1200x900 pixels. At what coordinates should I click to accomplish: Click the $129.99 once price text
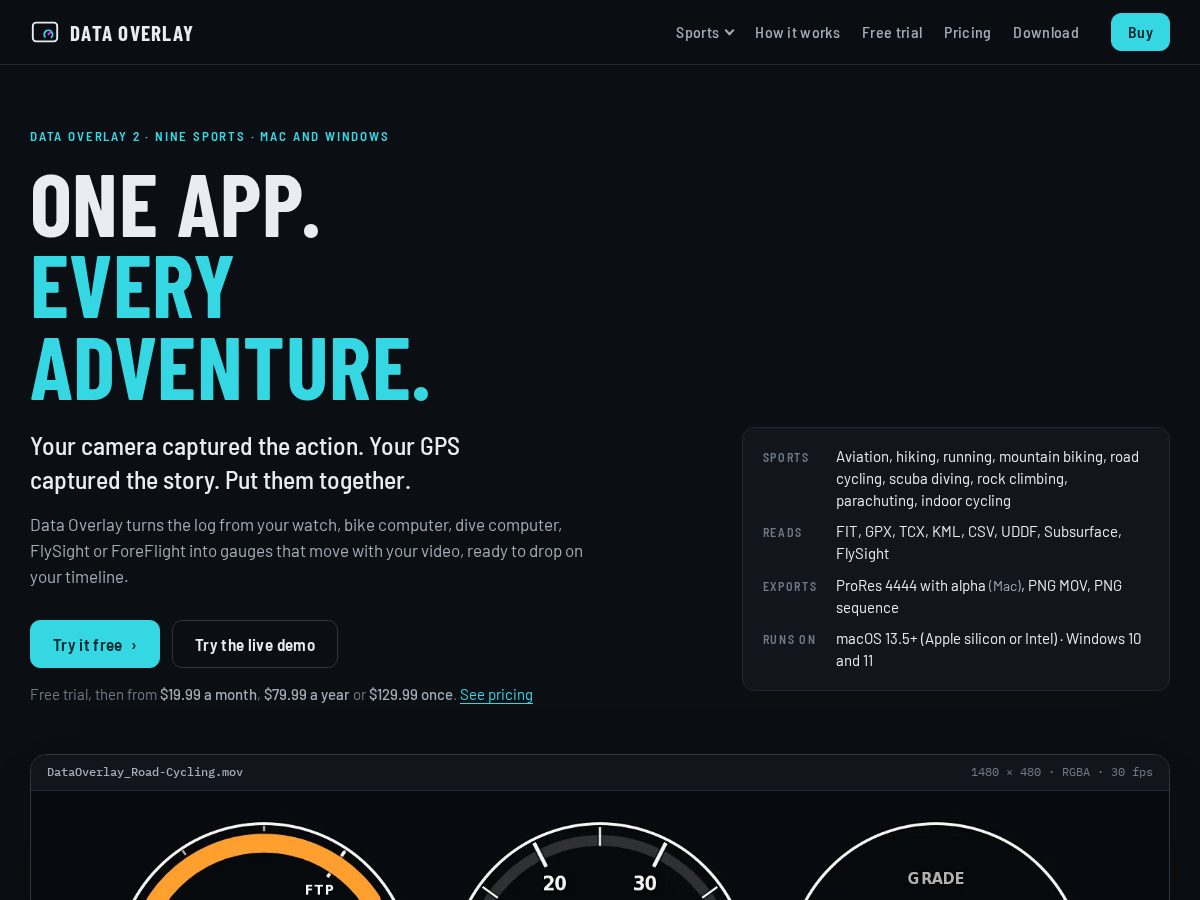tap(411, 694)
